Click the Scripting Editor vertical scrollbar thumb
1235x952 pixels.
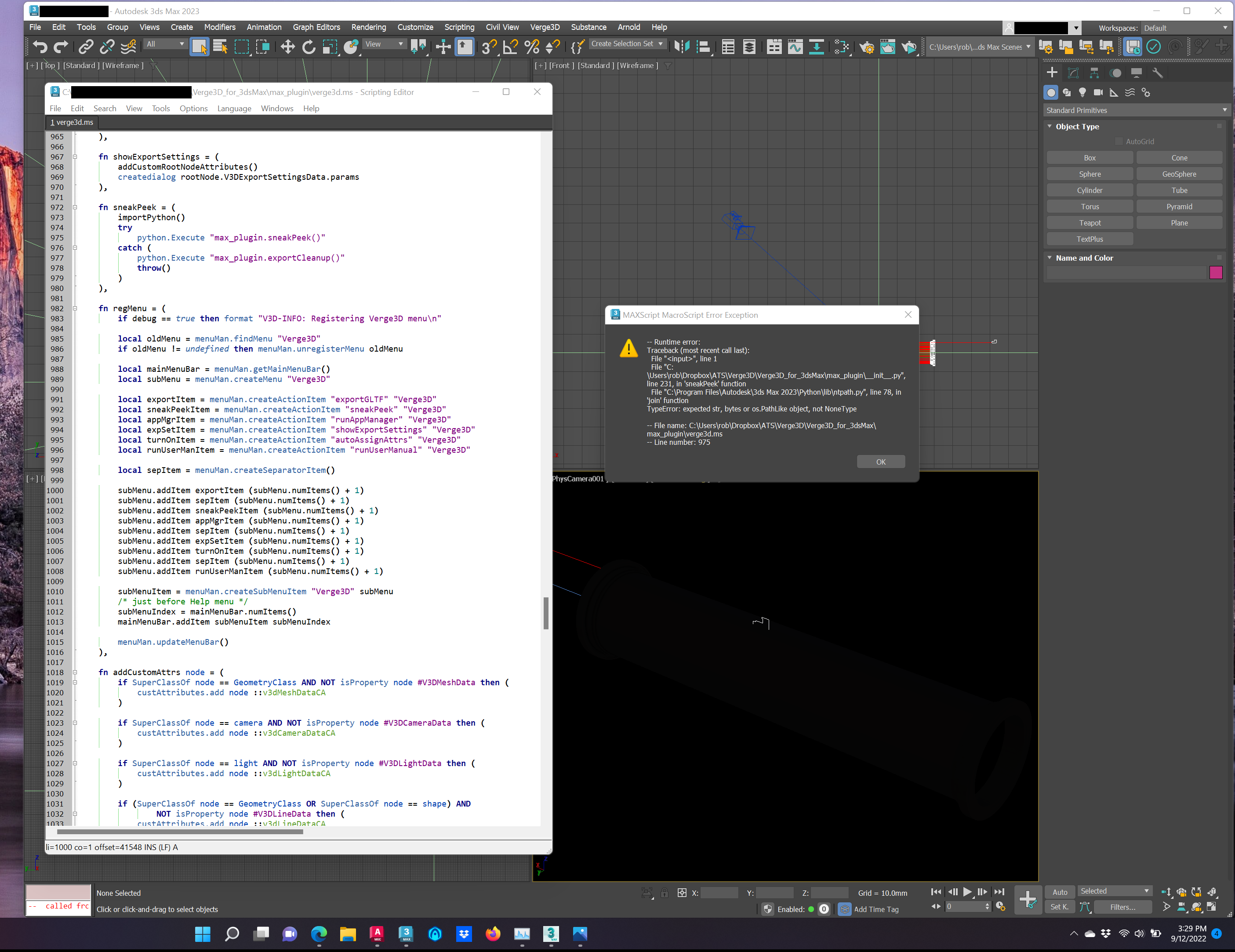point(546,613)
